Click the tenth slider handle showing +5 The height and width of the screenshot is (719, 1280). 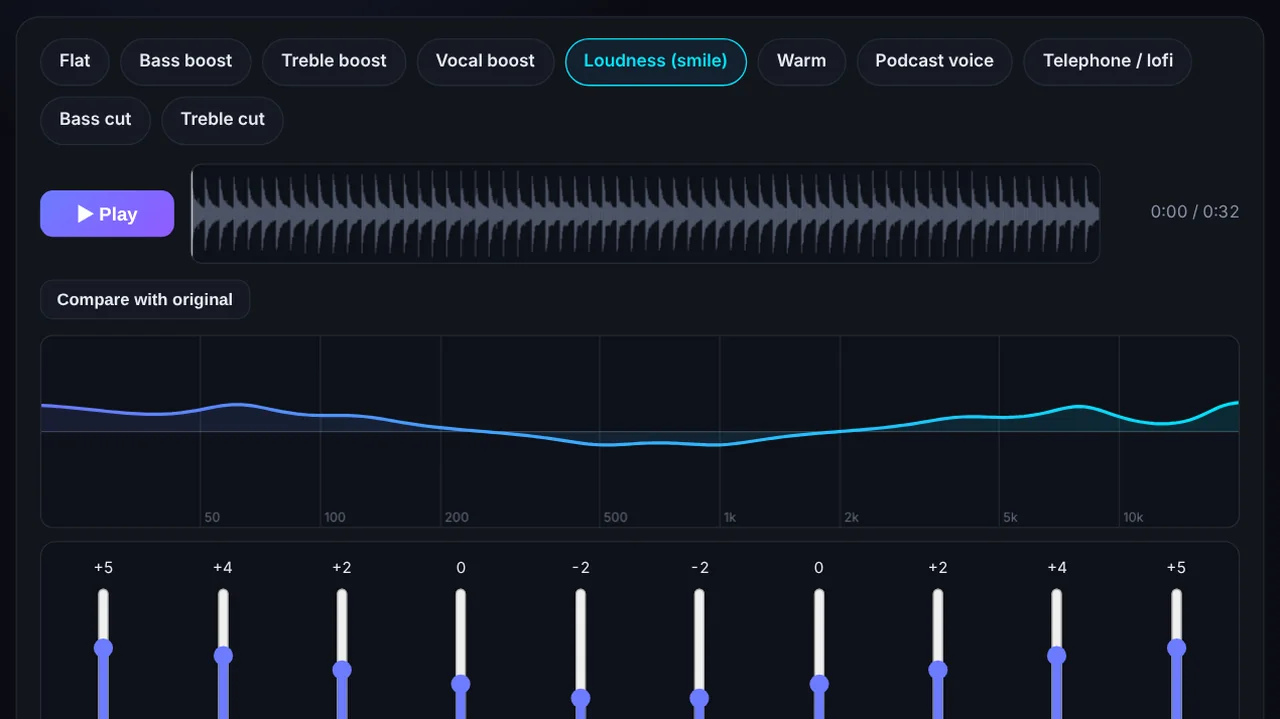pyautogui.click(x=1176, y=648)
